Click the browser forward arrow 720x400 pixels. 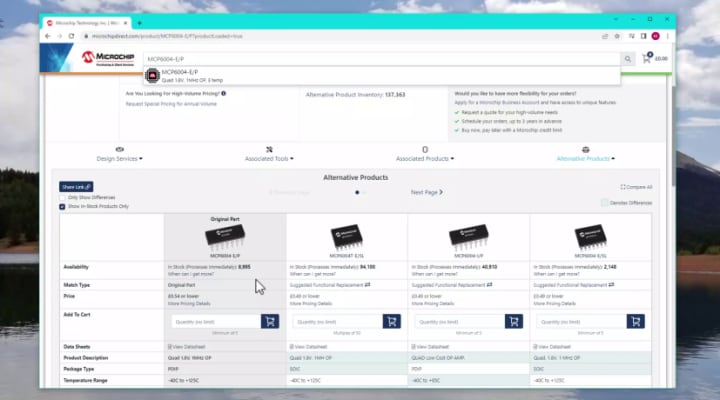pos(60,36)
